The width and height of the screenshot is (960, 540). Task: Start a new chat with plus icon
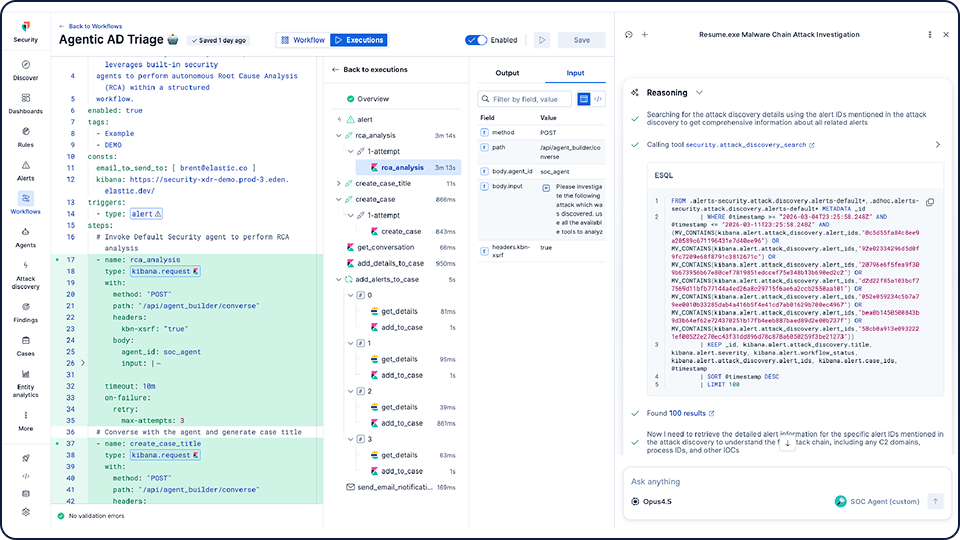coord(645,34)
